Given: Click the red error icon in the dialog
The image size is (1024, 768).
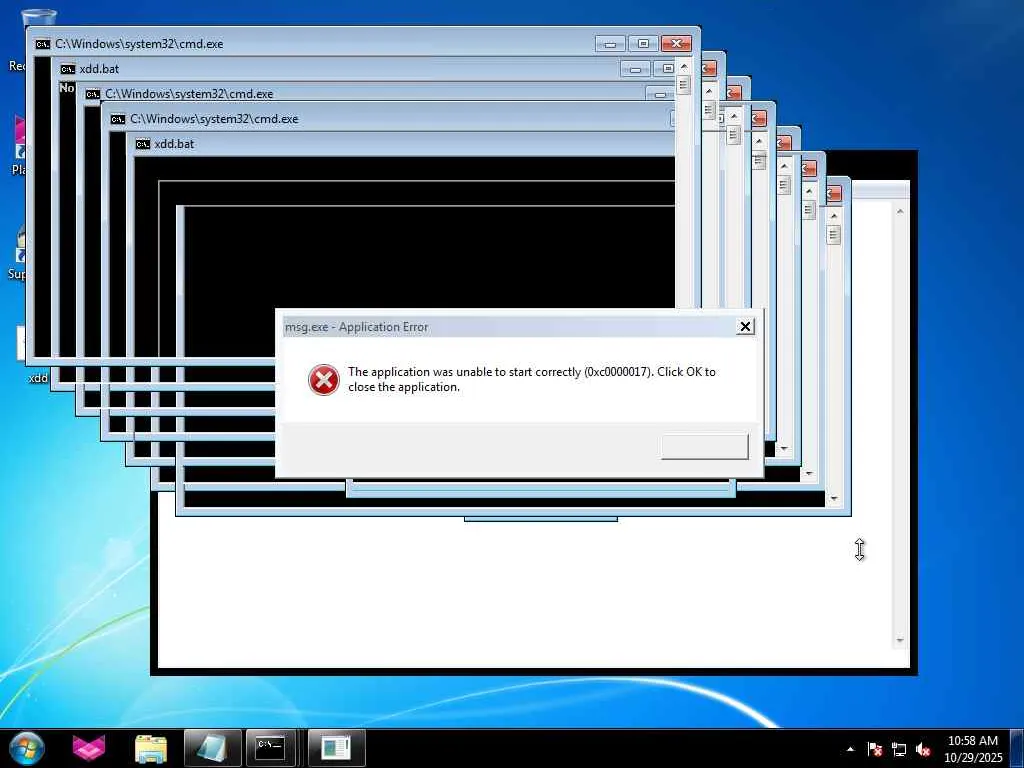Looking at the screenshot, I should click(x=324, y=380).
